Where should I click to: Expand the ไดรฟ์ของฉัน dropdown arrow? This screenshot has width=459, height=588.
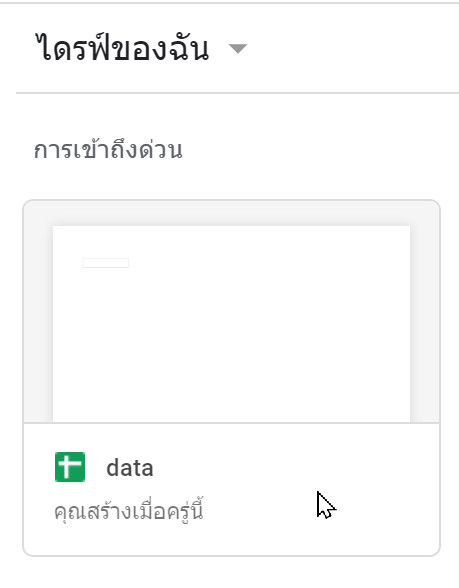pos(238,48)
